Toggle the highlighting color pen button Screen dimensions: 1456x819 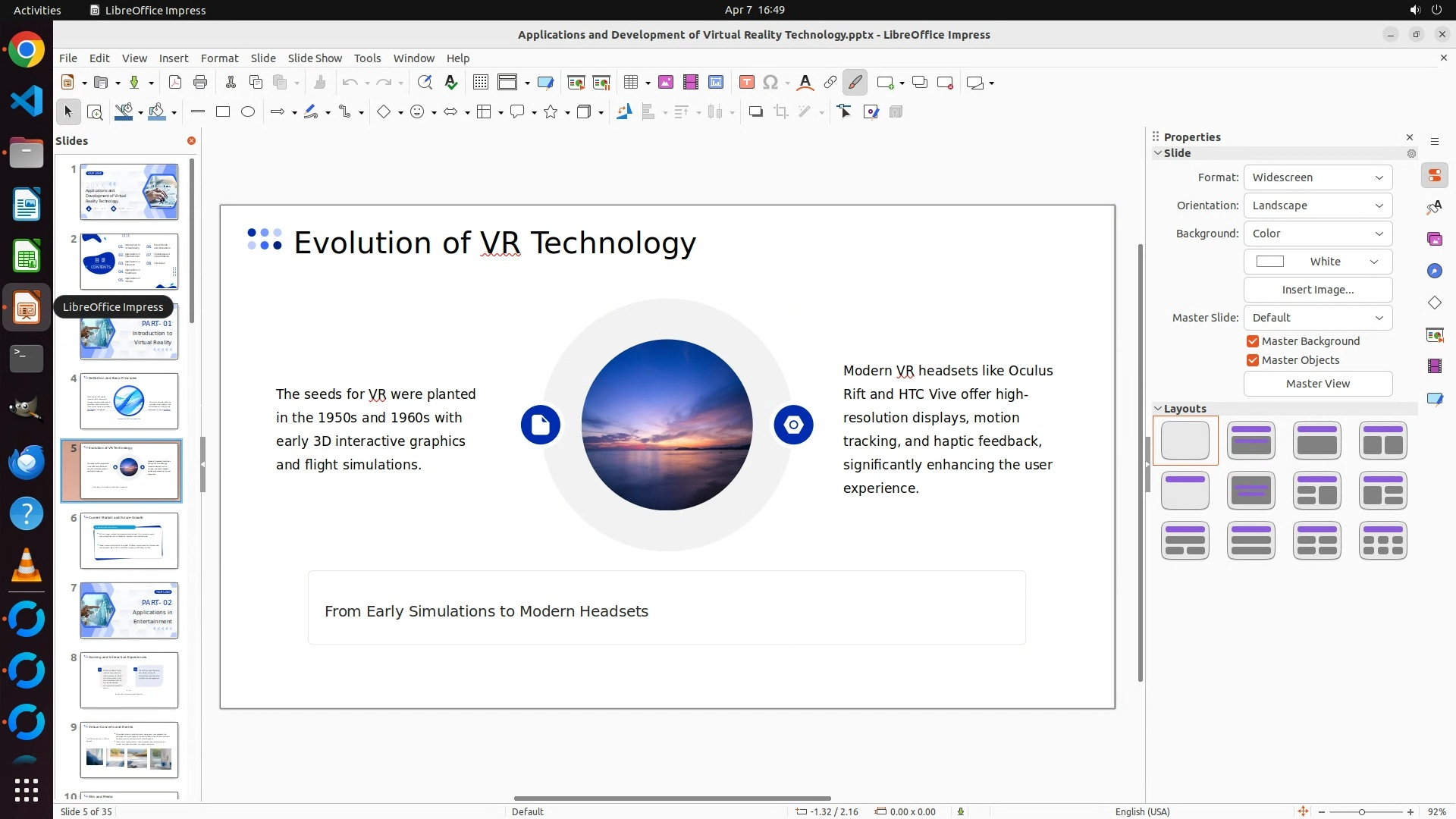click(855, 83)
